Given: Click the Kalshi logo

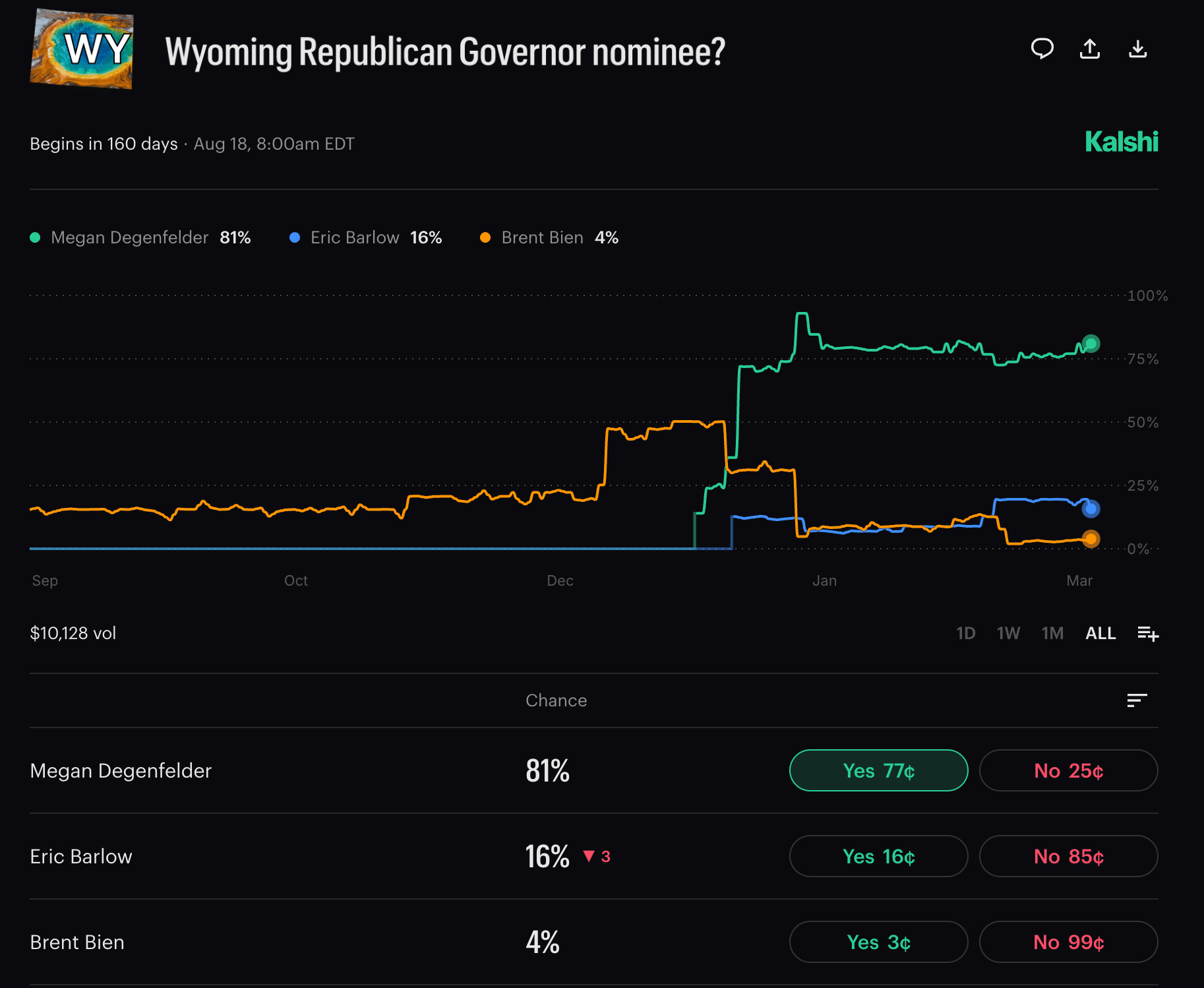Looking at the screenshot, I should click(x=1121, y=142).
